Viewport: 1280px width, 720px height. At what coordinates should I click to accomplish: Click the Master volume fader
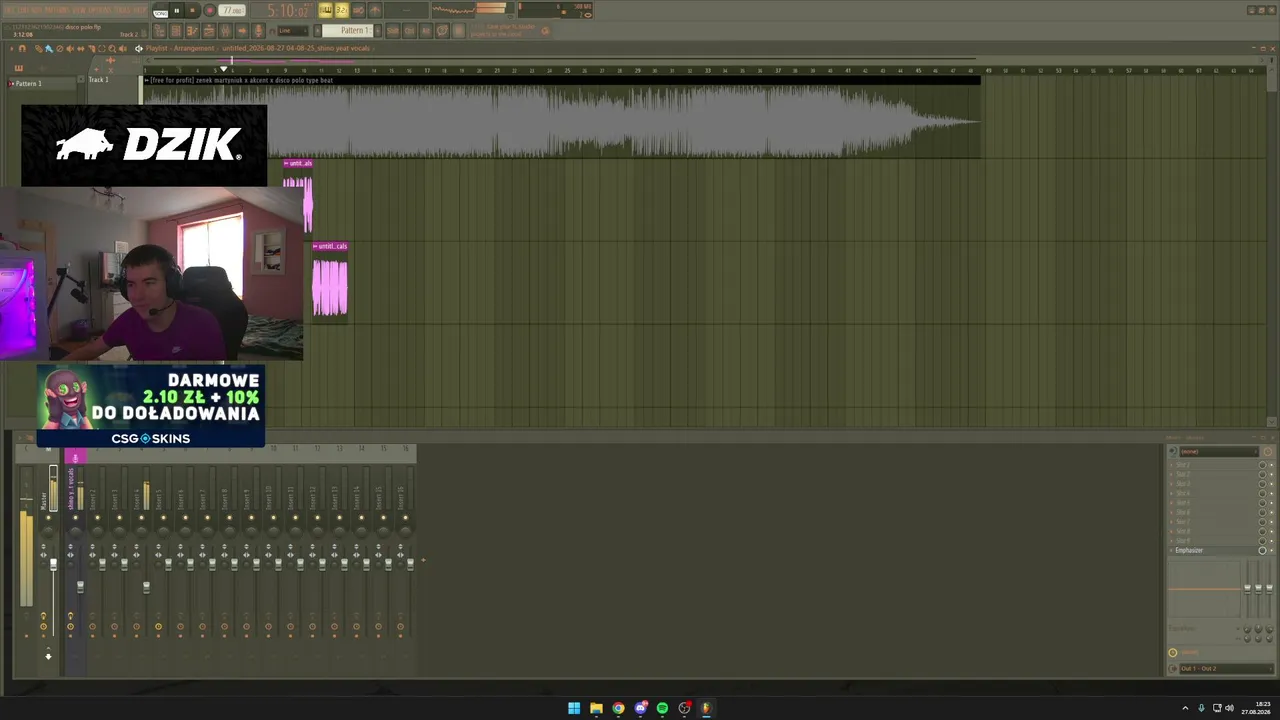[x=54, y=566]
